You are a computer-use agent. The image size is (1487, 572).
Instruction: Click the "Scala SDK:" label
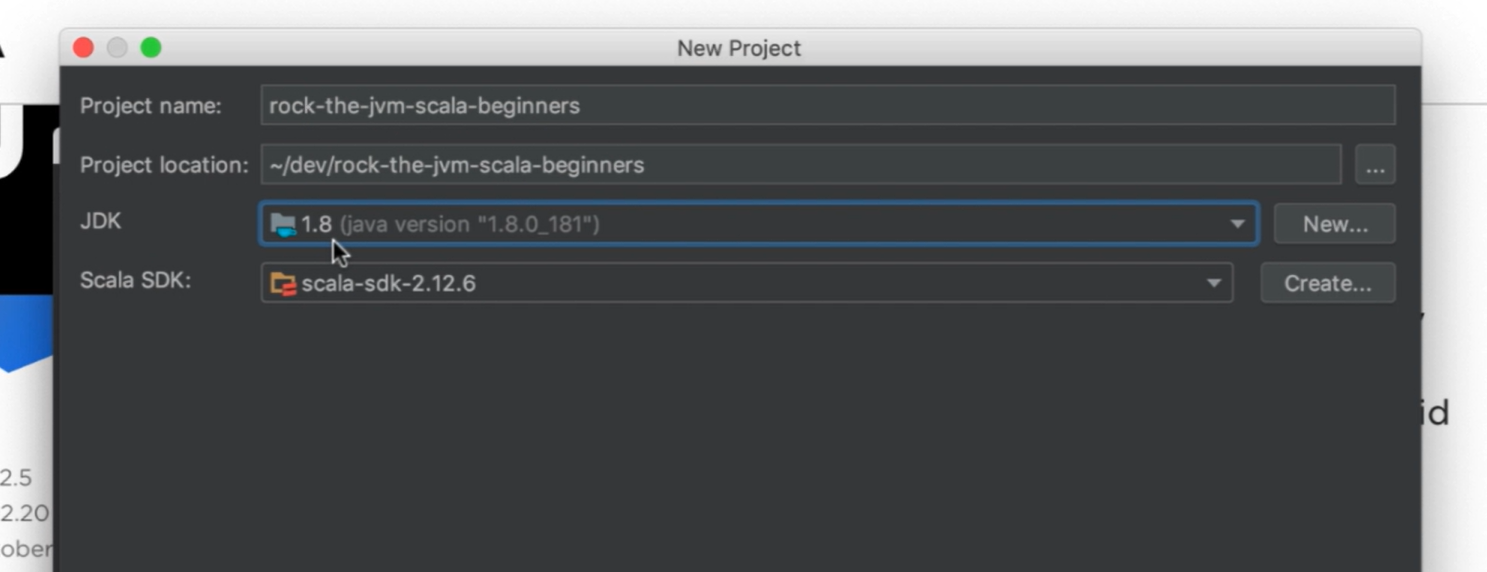135,280
